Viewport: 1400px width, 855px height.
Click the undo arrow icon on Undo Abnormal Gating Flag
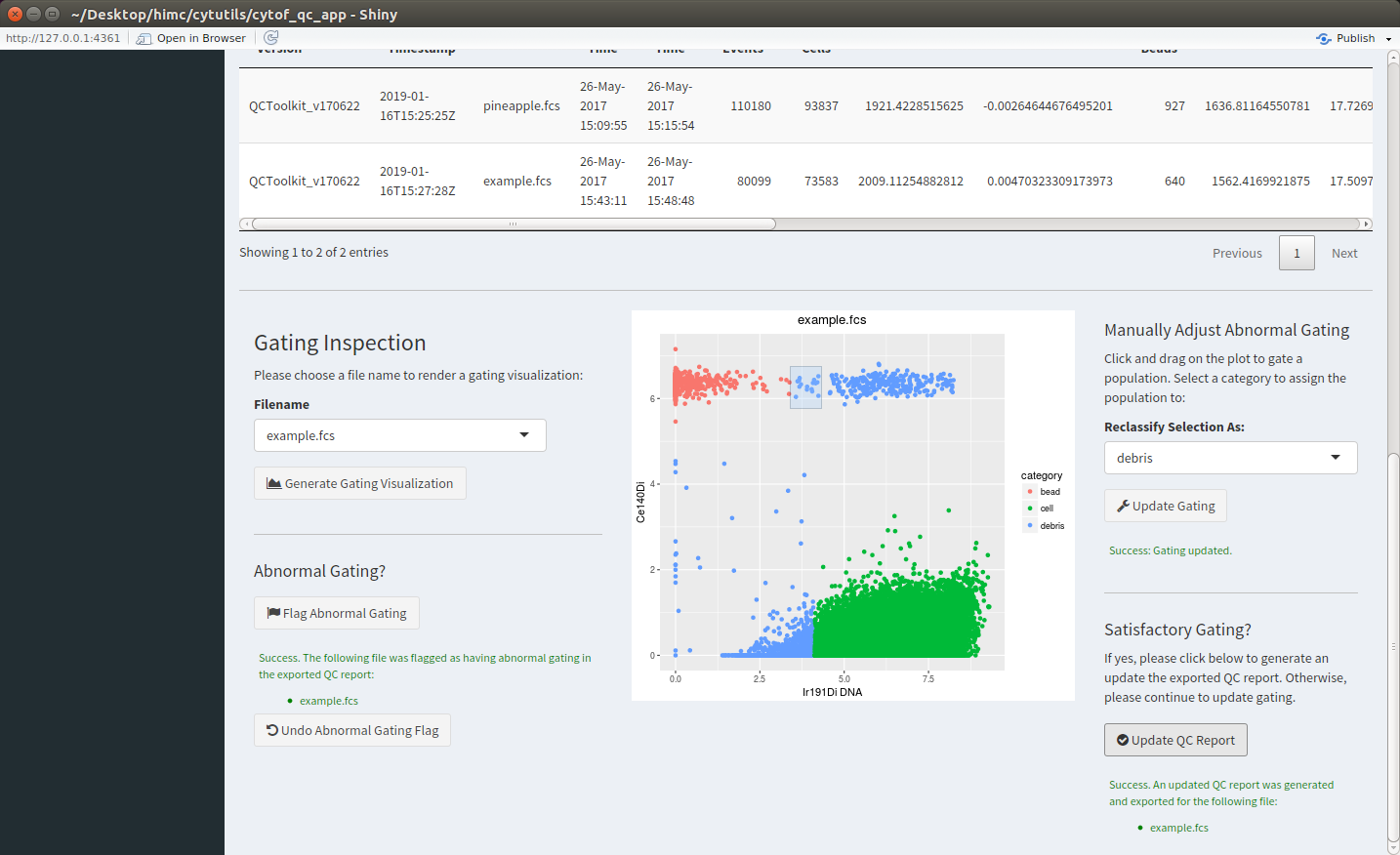(x=272, y=730)
